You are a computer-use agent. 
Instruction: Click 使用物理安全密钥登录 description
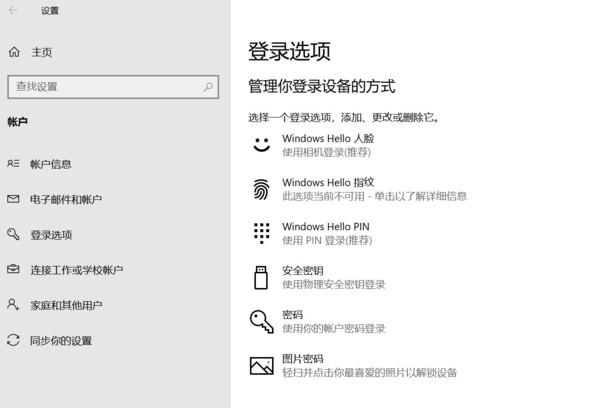click(x=334, y=284)
